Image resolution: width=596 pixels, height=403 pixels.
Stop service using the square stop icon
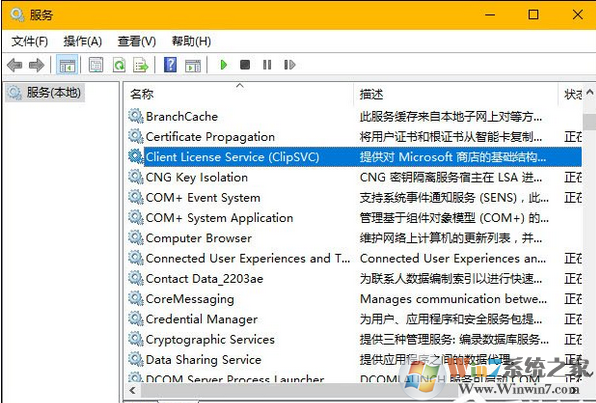pyautogui.click(x=245, y=65)
